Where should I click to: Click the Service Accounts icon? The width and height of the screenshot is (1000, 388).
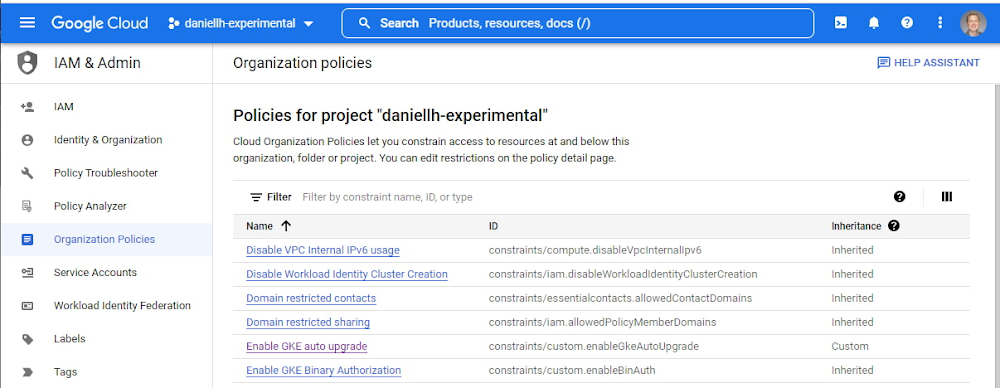point(27,272)
